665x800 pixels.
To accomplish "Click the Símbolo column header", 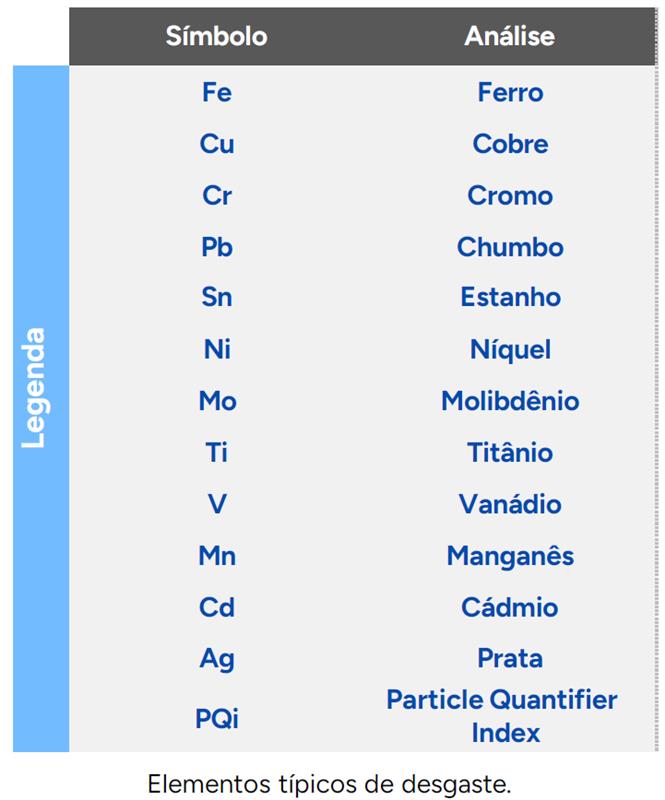I will tap(216, 37).
